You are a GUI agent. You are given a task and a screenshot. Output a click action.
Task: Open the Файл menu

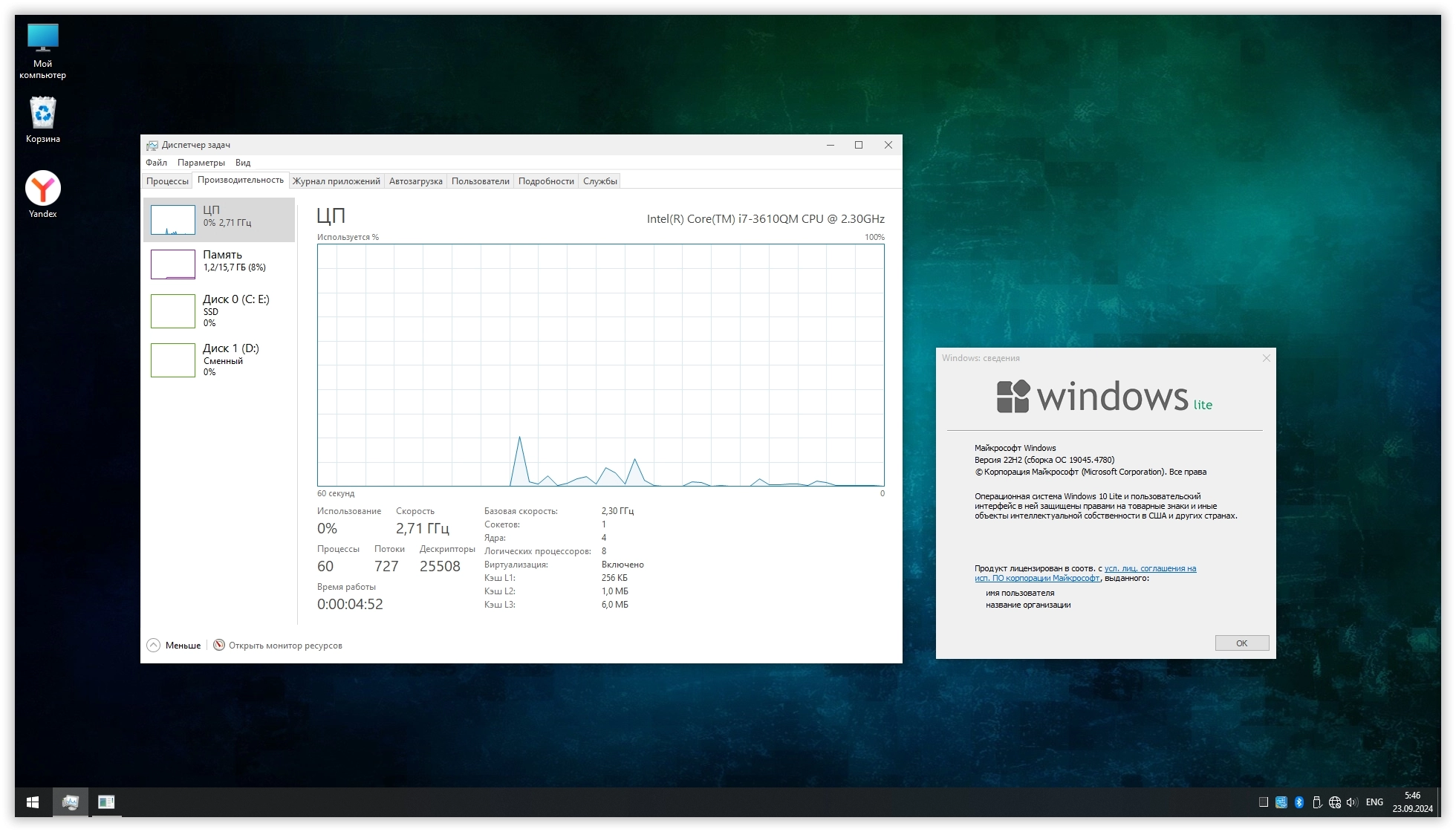(x=156, y=163)
